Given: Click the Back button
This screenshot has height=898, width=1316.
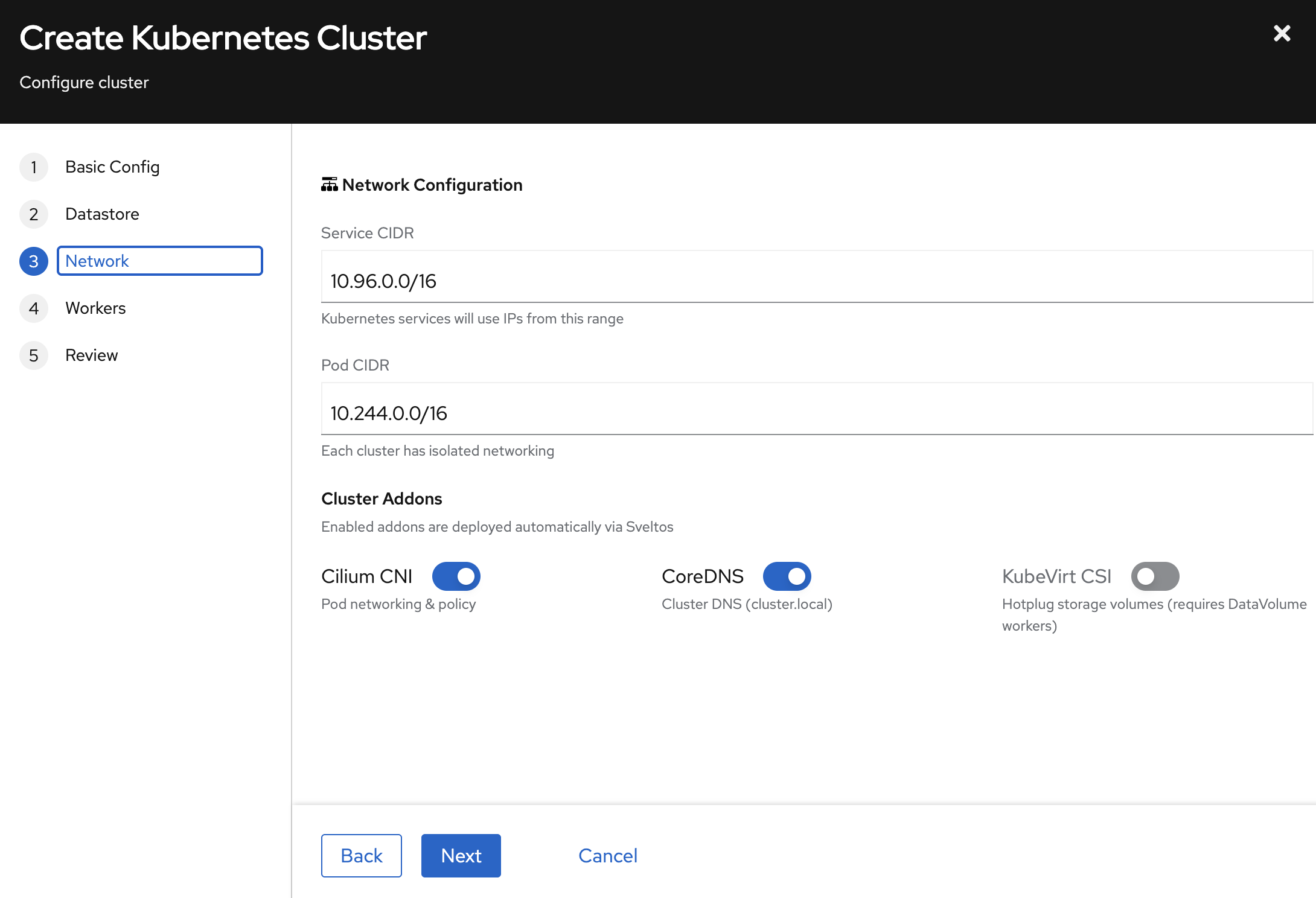Looking at the screenshot, I should click(361, 855).
